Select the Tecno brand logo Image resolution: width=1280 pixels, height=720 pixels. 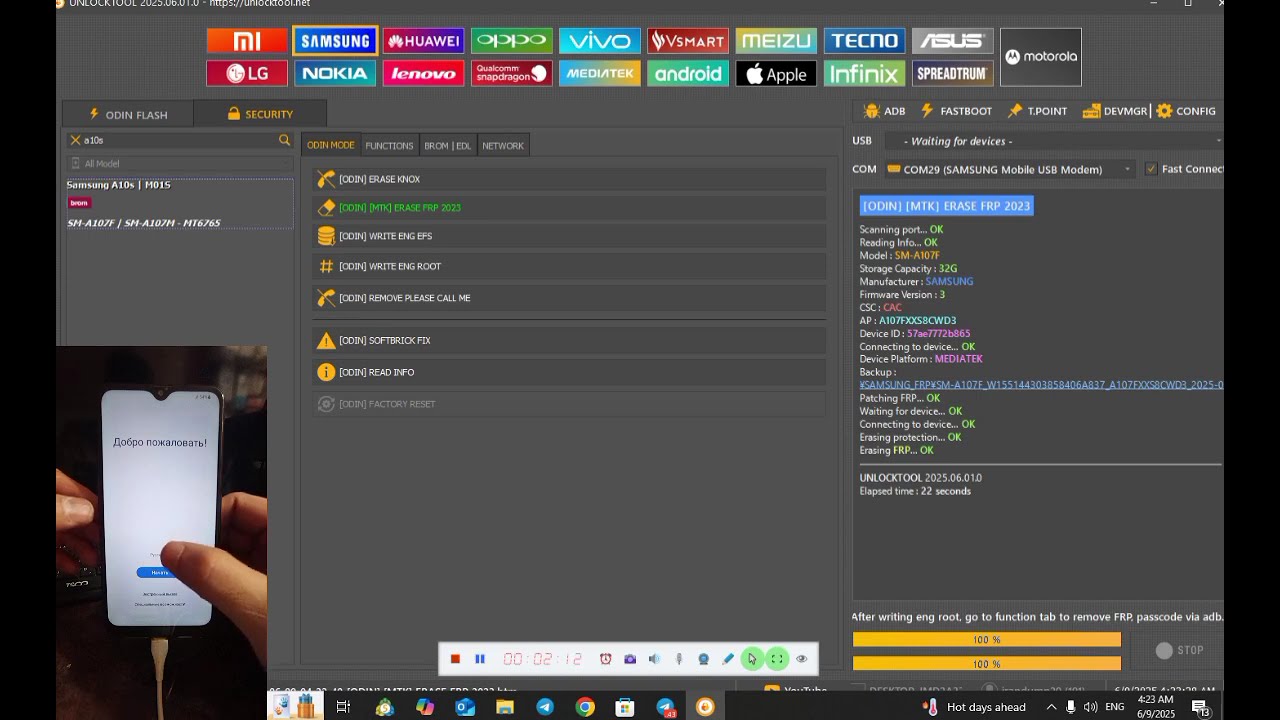click(x=864, y=41)
